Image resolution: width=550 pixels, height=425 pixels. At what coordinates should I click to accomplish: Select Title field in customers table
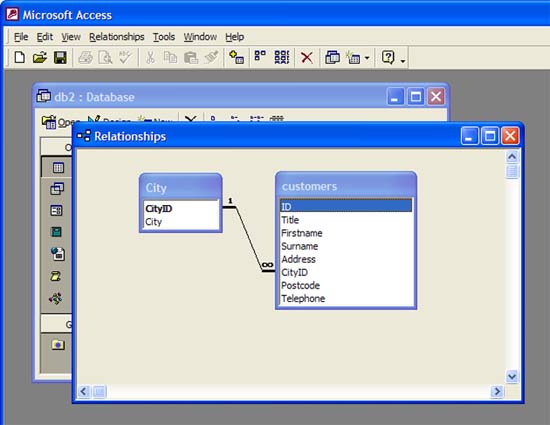coord(346,220)
